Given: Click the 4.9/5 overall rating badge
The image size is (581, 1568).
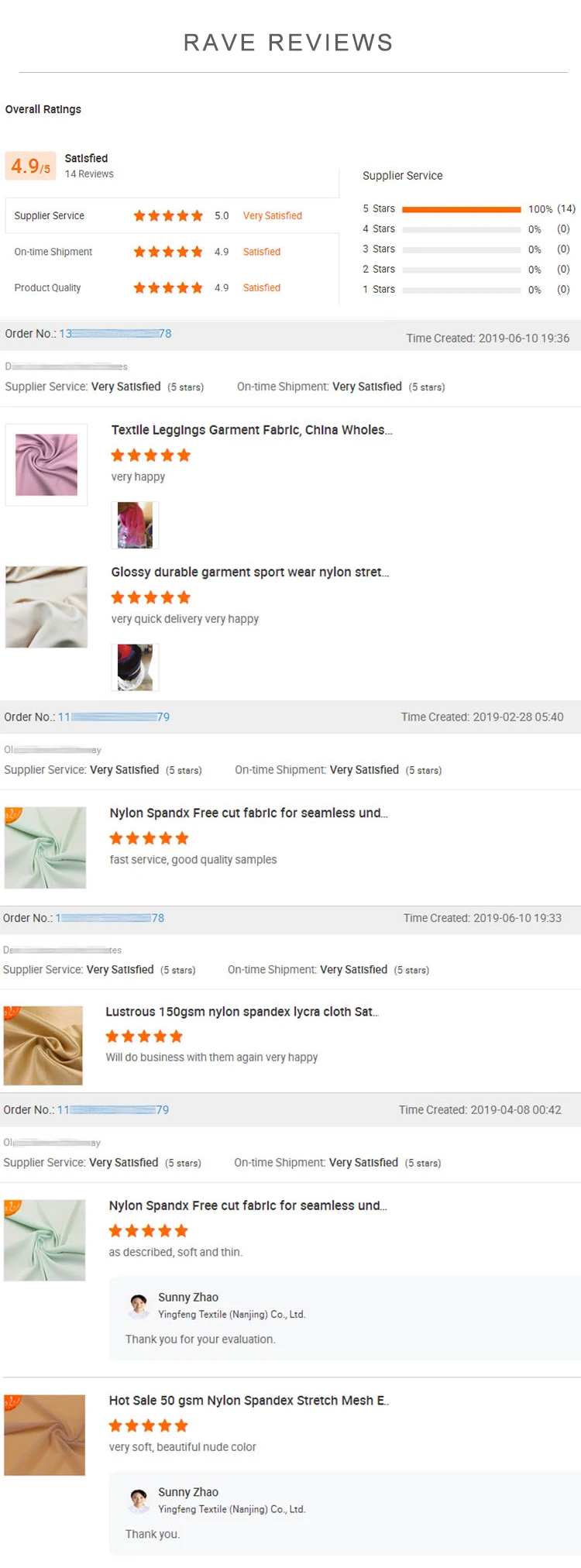Looking at the screenshot, I should pos(30,166).
